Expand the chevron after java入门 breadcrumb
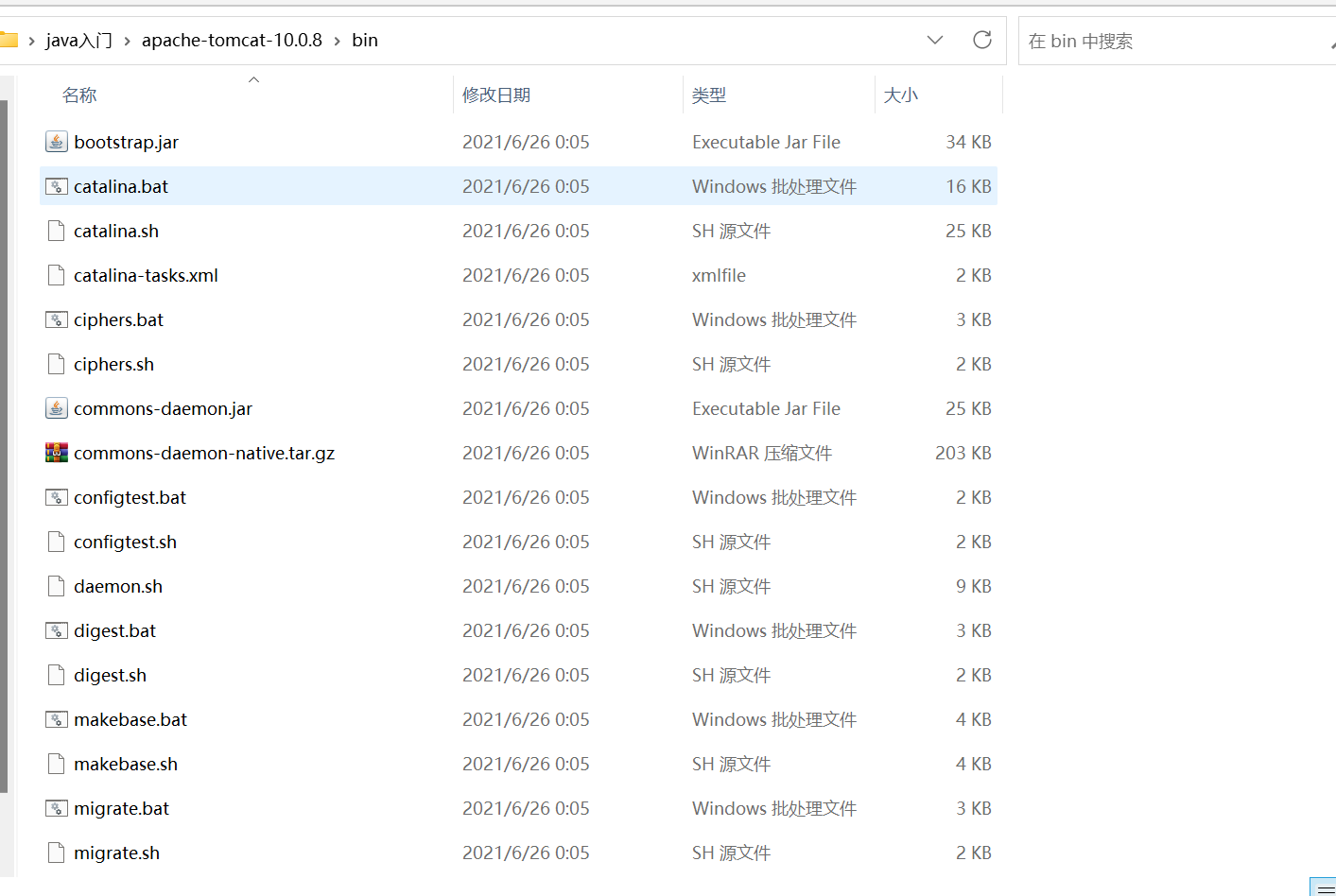The image size is (1336, 896). click(127, 41)
